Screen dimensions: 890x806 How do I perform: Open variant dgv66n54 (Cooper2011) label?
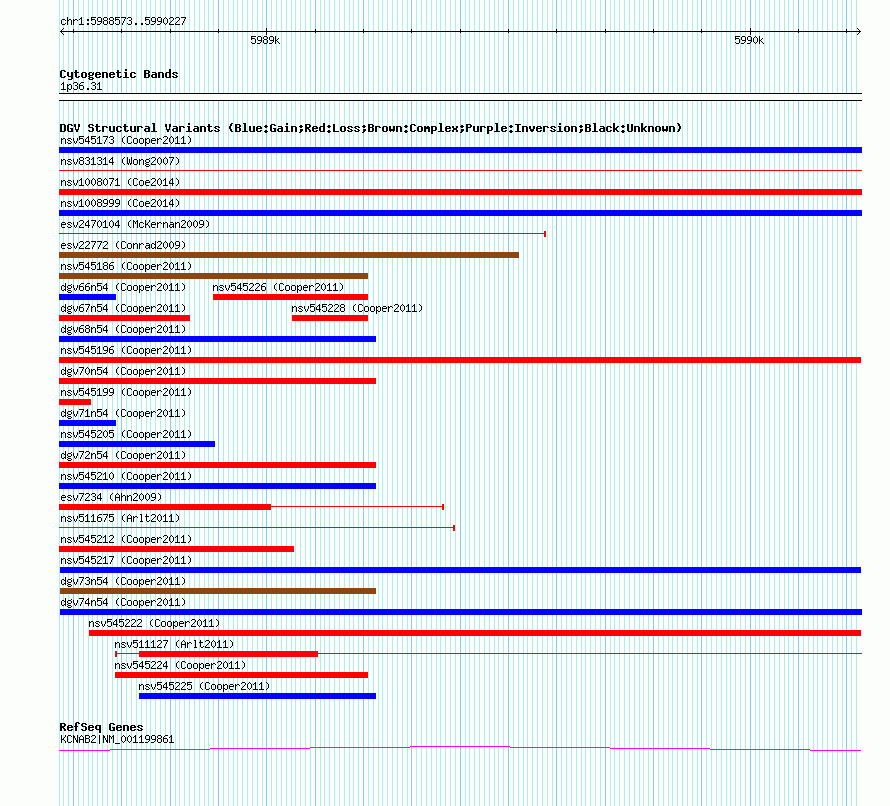pyautogui.click(x=123, y=287)
